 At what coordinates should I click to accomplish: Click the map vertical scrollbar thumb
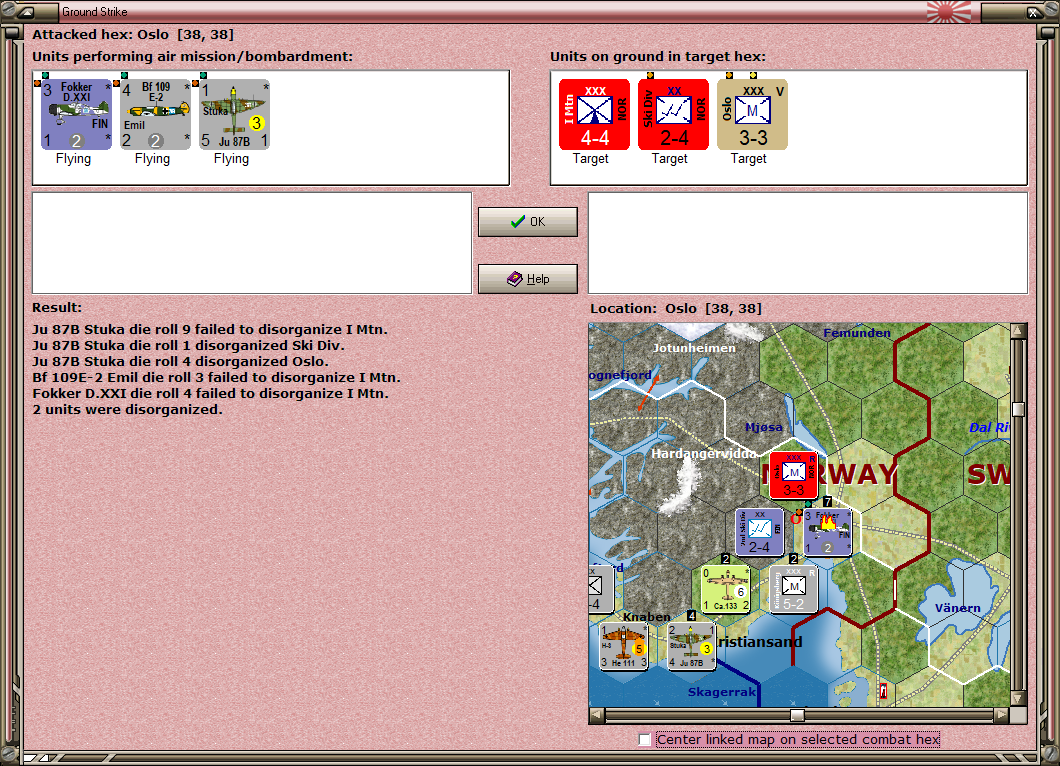1019,409
